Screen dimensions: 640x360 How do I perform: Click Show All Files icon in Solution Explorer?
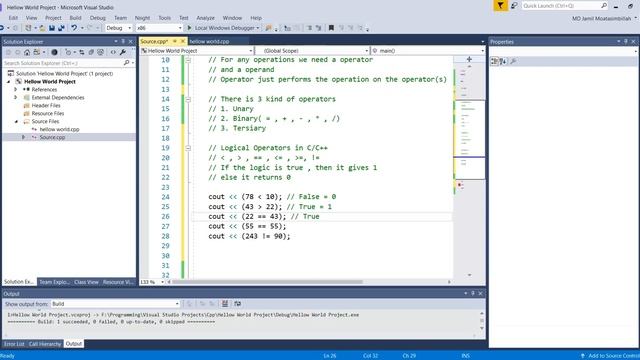(x=100, y=52)
